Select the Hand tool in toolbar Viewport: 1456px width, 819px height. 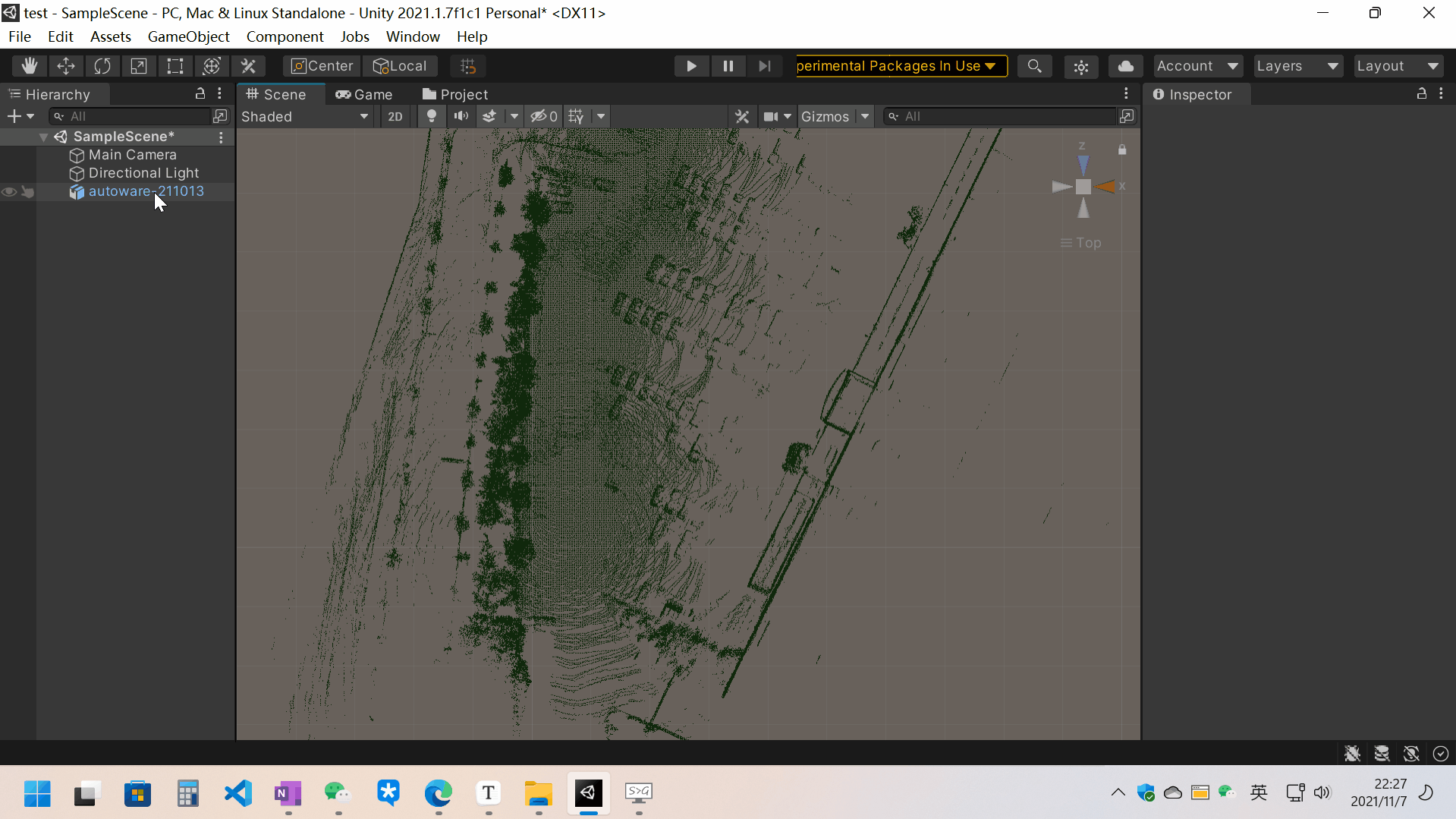tap(30, 66)
